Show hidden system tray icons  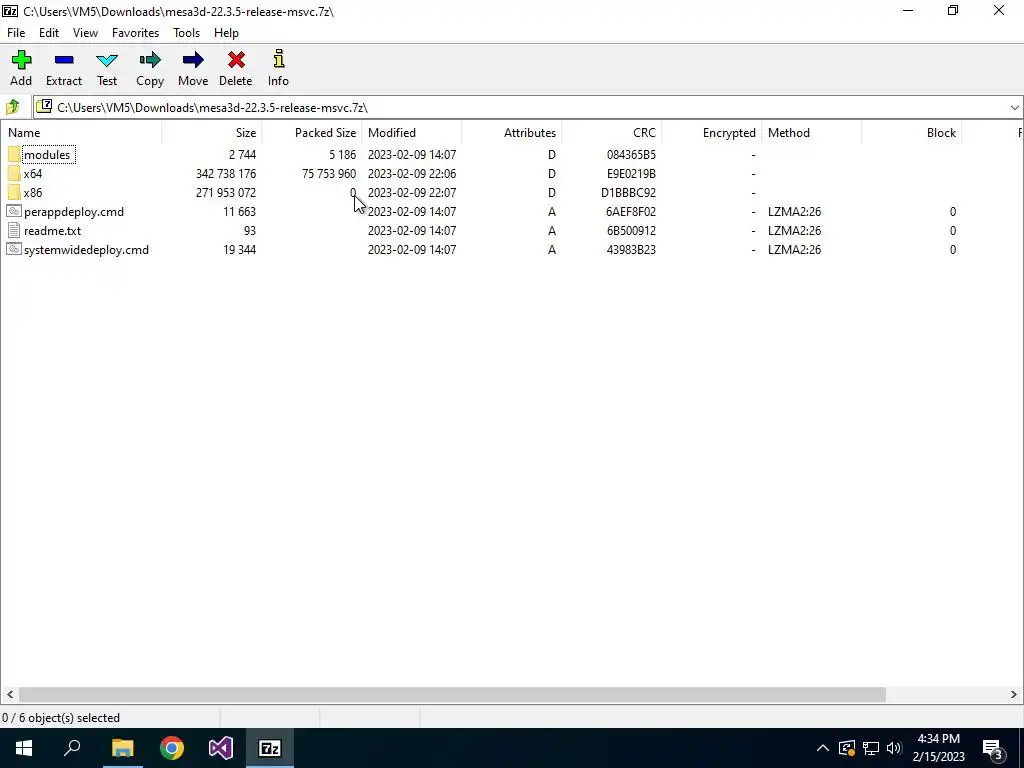[823, 748]
